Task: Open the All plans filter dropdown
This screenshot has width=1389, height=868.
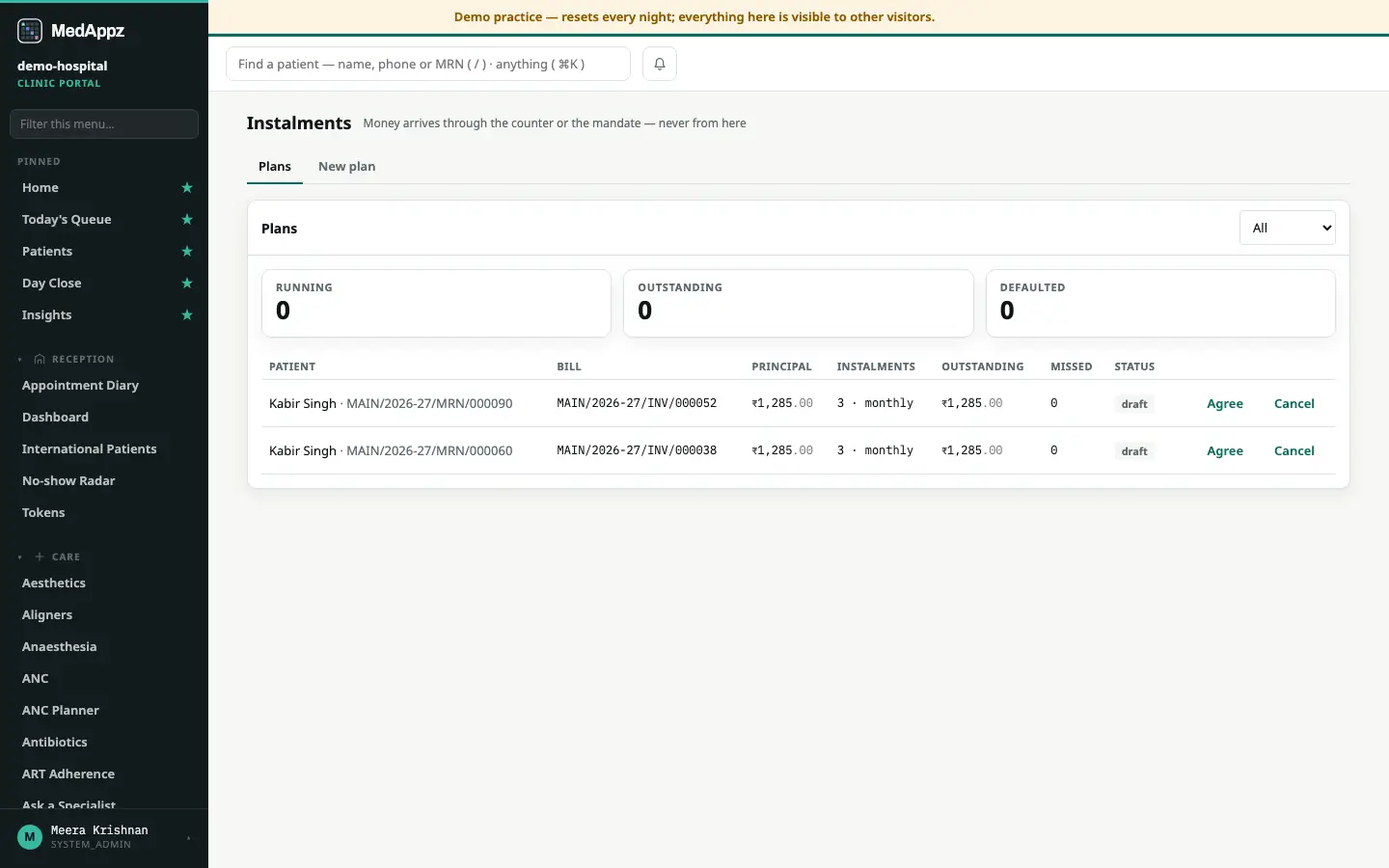Action: tap(1287, 228)
